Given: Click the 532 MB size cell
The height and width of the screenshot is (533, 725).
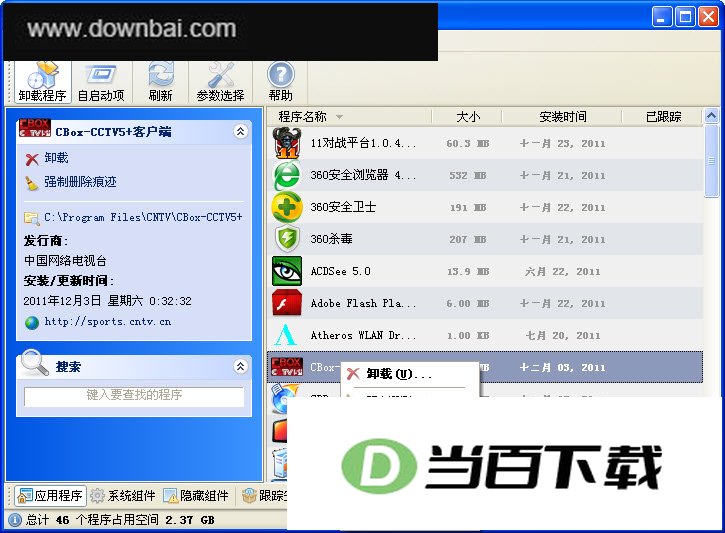Looking at the screenshot, I should [x=467, y=176].
